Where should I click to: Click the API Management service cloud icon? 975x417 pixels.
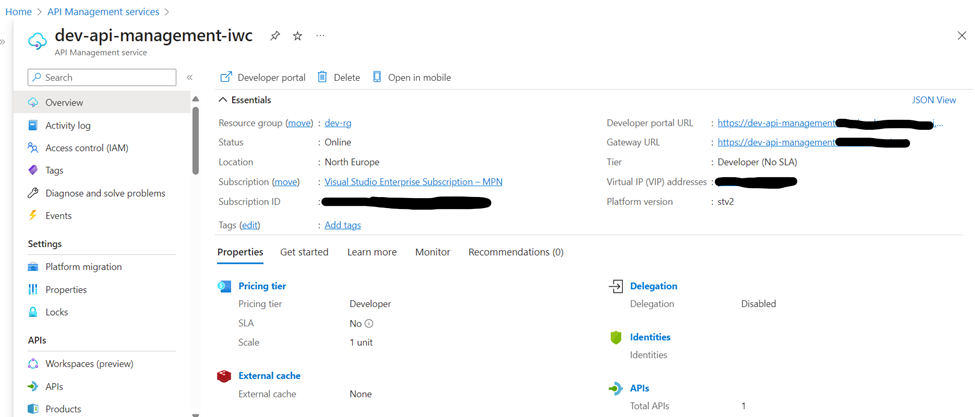click(x=37, y=40)
